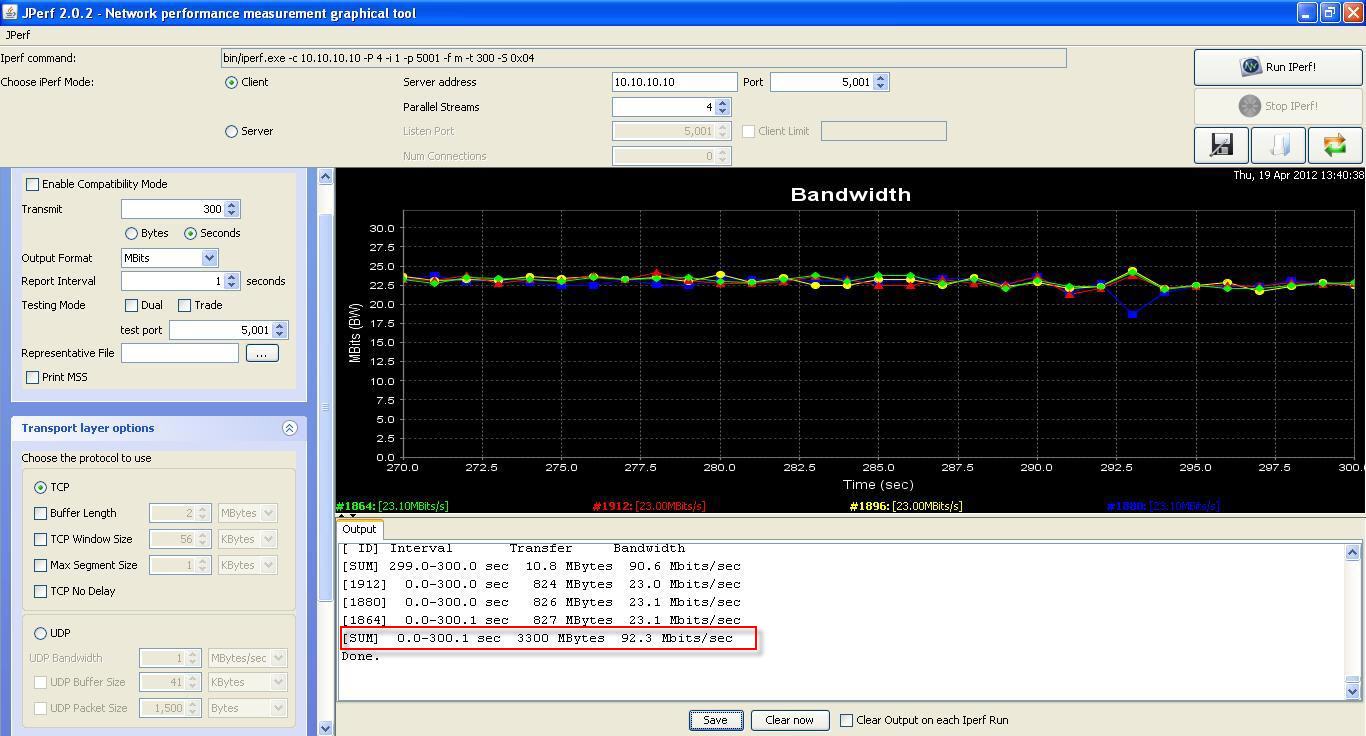Select the TCP protocol radio button
Image resolution: width=1366 pixels, height=736 pixels.
pyautogui.click(x=41, y=487)
